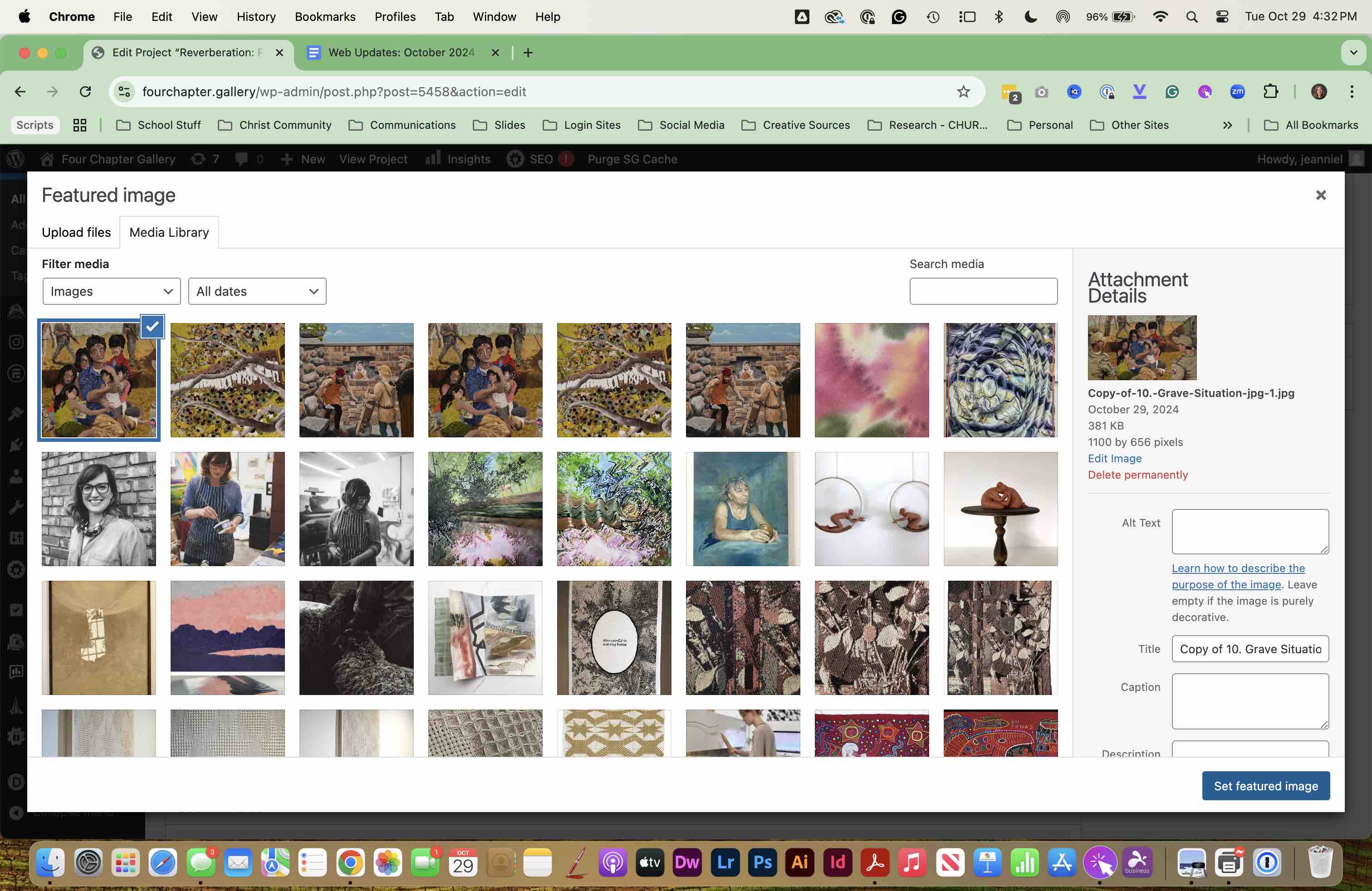The width and height of the screenshot is (1372, 891).
Task: Close the Featured image dialog
Action: tap(1321, 196)
